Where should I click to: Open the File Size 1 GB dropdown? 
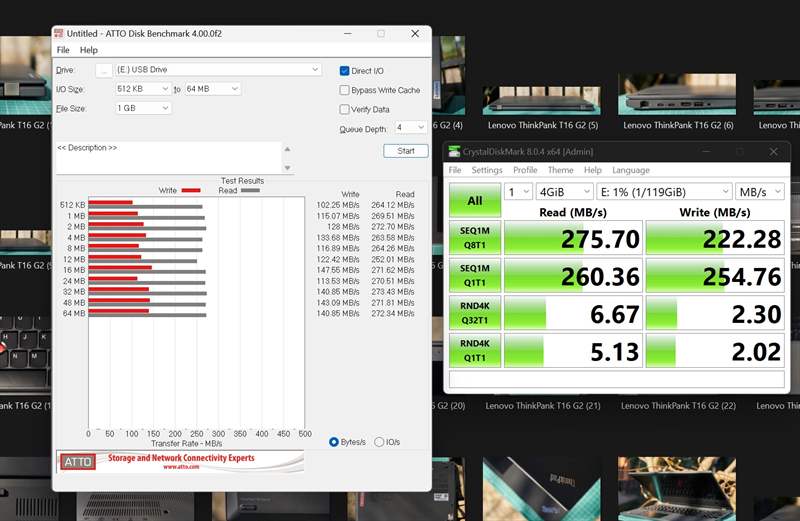click(143, 108)
